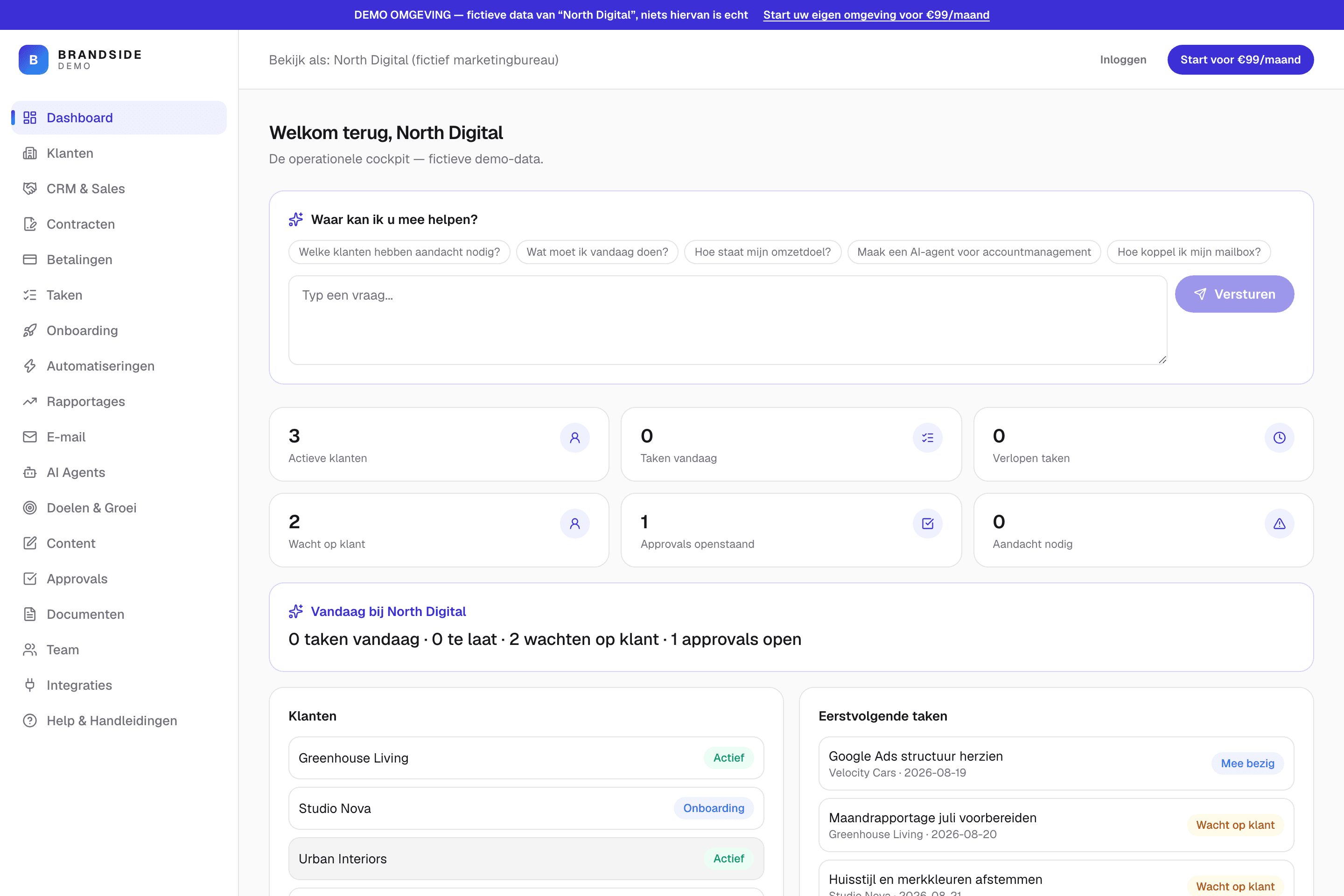Click 'Hoe koppel ik mijn mailbox?' chip
Image resolution: width=1344 pixels, height=896 pixels.
[x=1189, y=252]
